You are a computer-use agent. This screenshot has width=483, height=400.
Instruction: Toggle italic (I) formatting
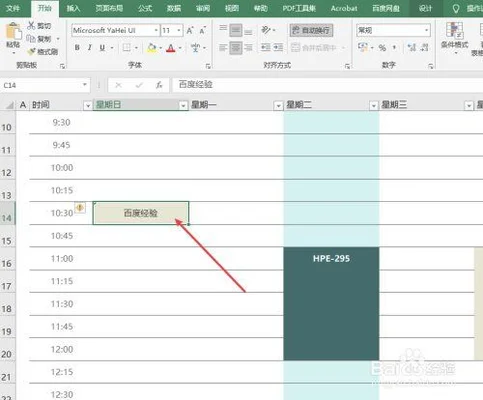(x=89, y=48)
